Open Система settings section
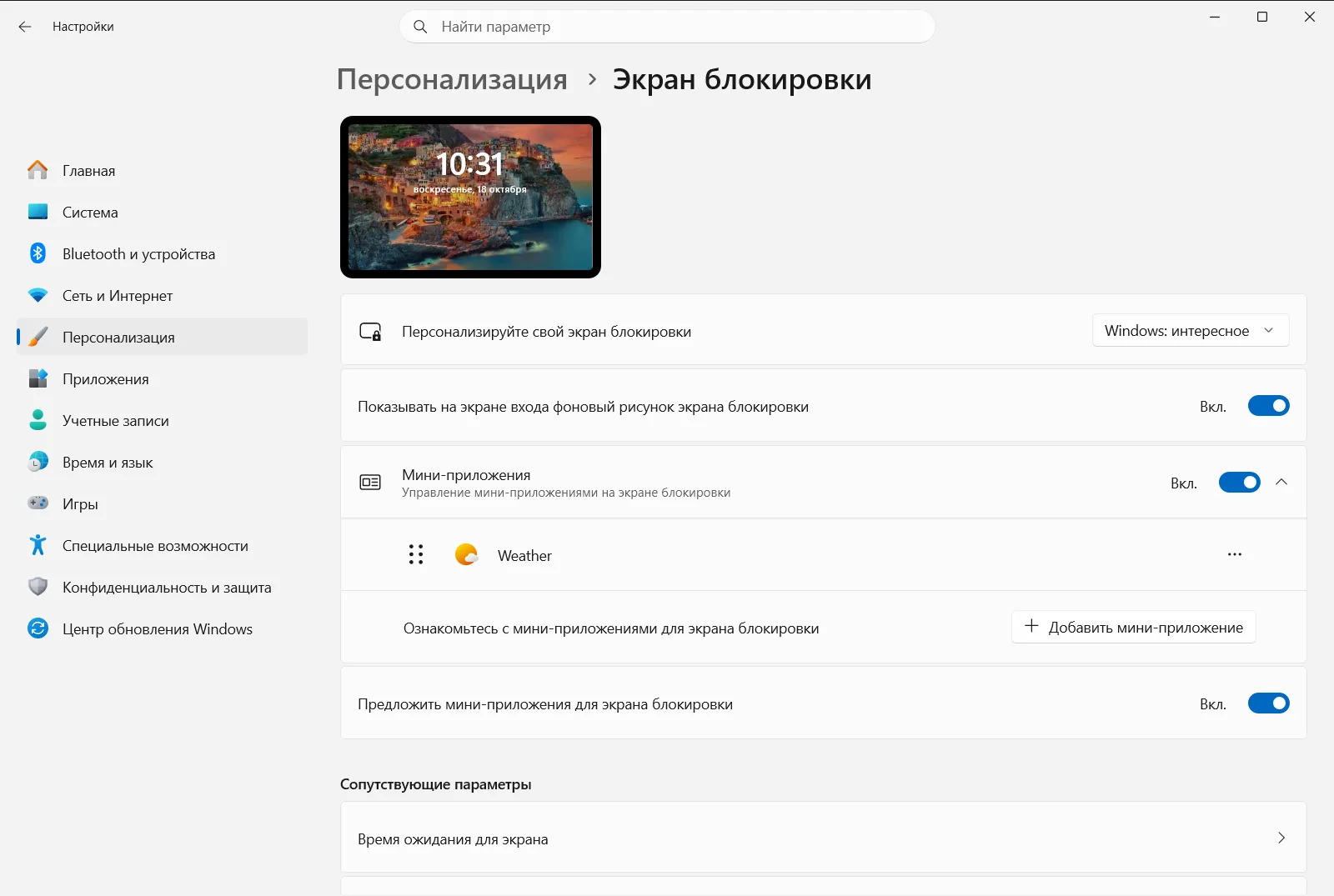 [162, 212]
